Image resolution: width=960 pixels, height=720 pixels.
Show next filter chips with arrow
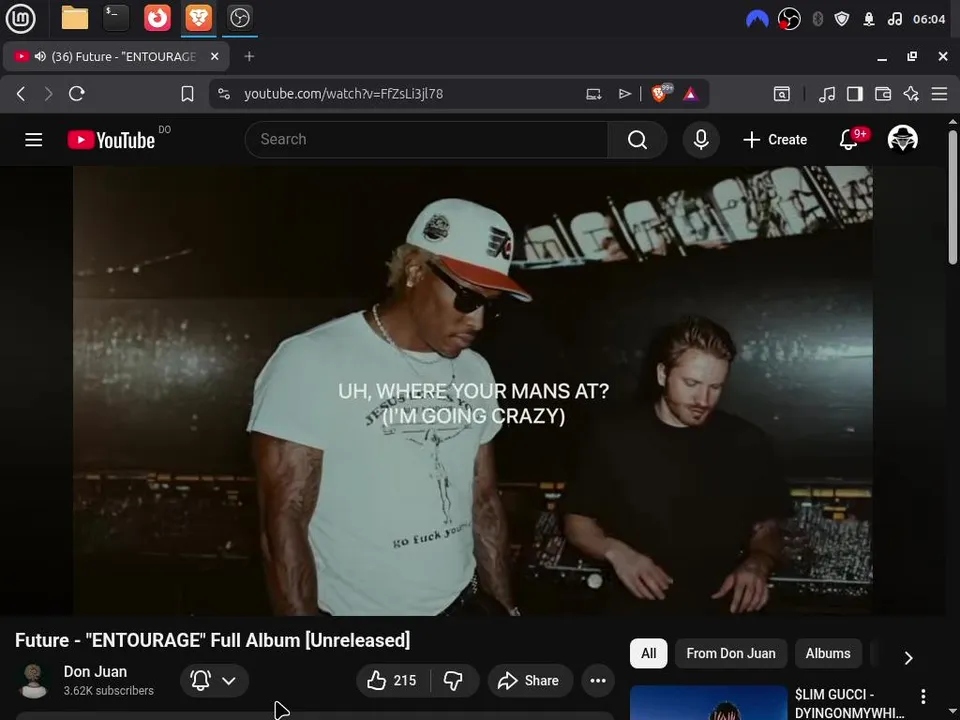coord(908,658)
